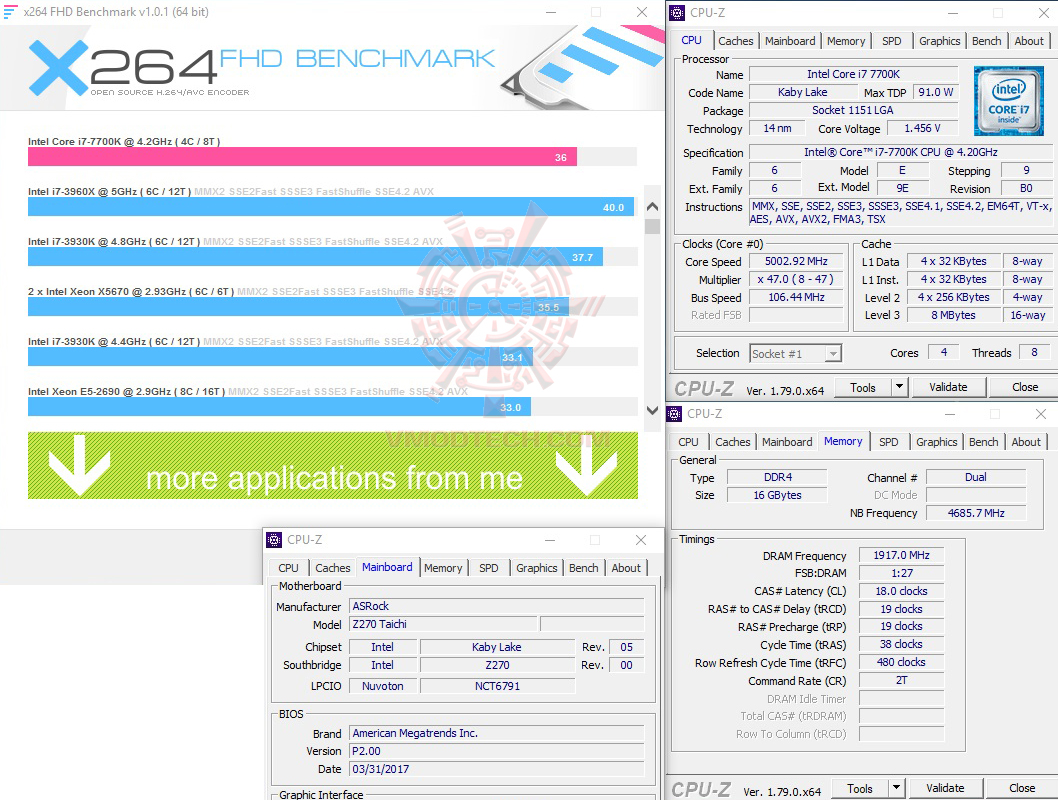
Task: Click the Core Speed value 5002.92 MHz
Action: (x=796, y=262)
